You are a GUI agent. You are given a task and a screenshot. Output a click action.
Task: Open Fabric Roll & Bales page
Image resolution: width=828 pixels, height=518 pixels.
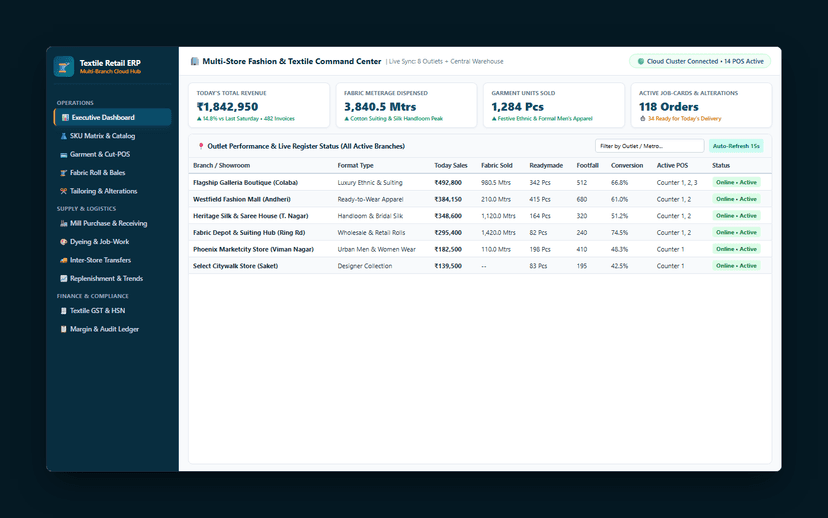(x=112, y=173)
